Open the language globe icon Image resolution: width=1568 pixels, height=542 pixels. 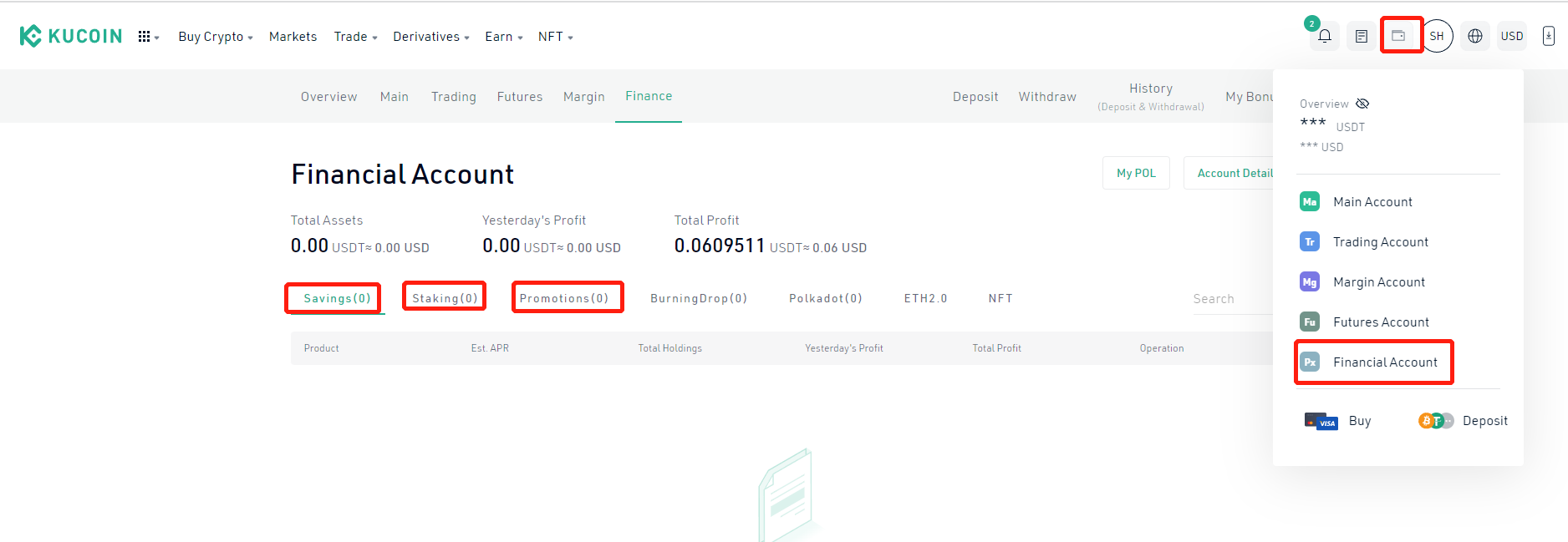click(1475, 36)
